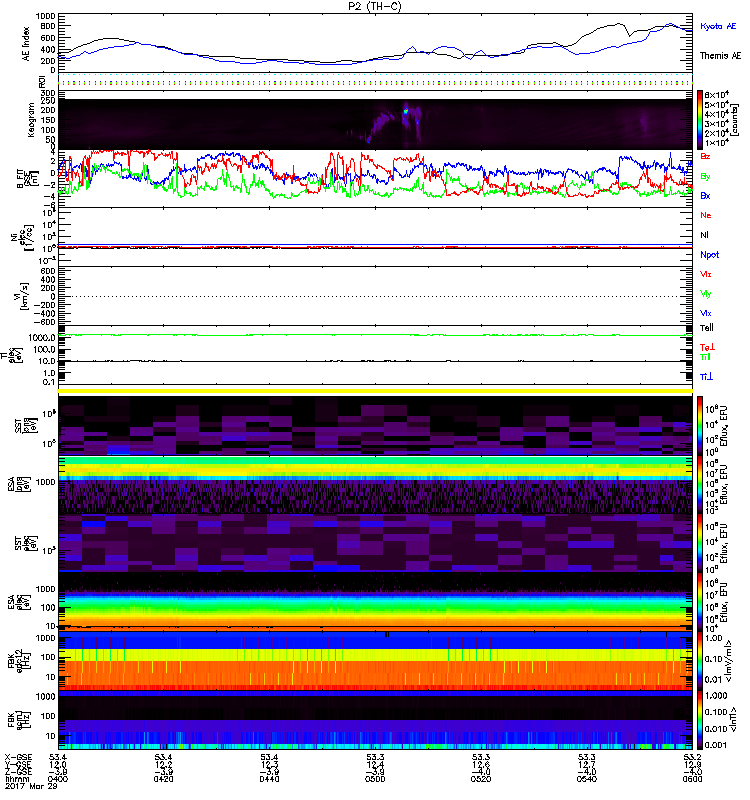The width and height of the screenshot is (750, 800).
Task: Click the FBK magnetic field nT color bar
Action: click(700, 720)
